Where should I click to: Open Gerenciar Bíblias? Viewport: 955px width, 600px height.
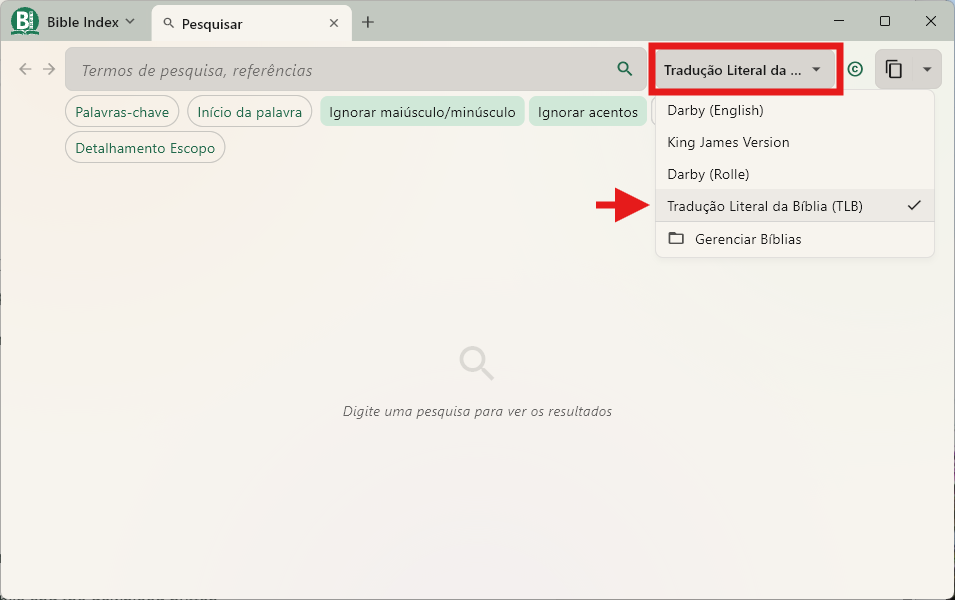795,239
